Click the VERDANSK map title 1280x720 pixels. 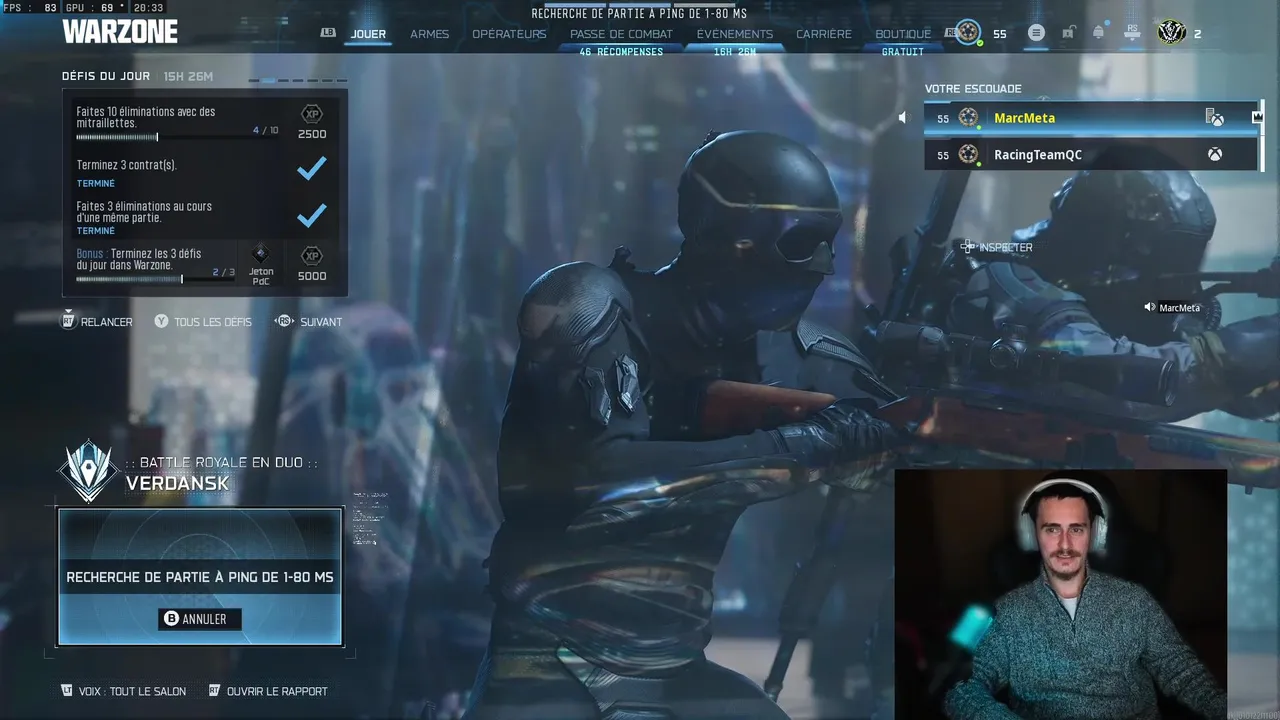pyautogui.click(x=177, y=484)
